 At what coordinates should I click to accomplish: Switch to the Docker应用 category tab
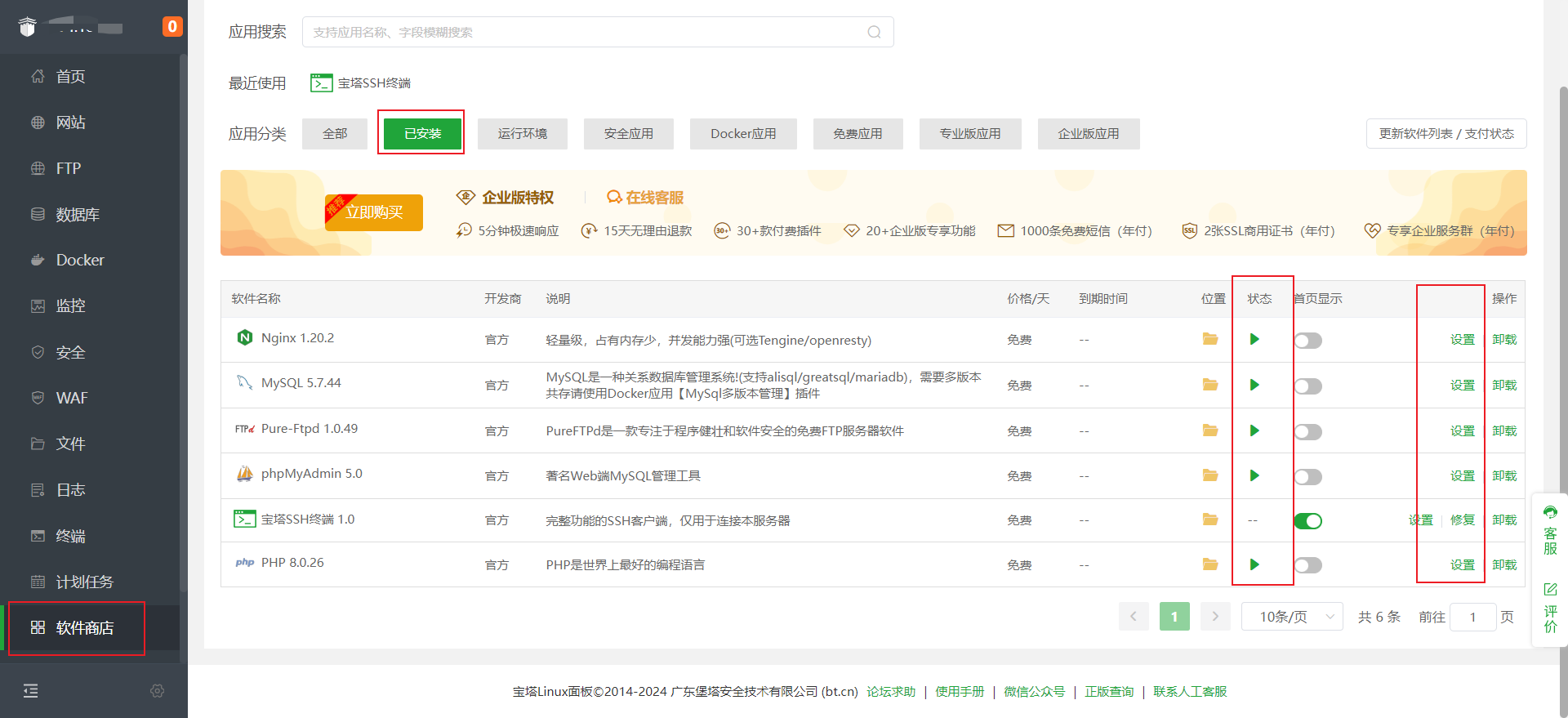(x=742, y=134)
